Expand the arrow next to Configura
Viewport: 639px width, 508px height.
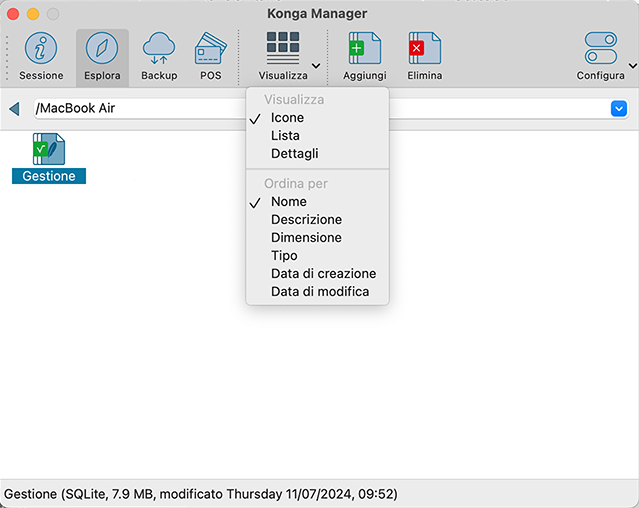pyautogui.click(x=632, y=66)
